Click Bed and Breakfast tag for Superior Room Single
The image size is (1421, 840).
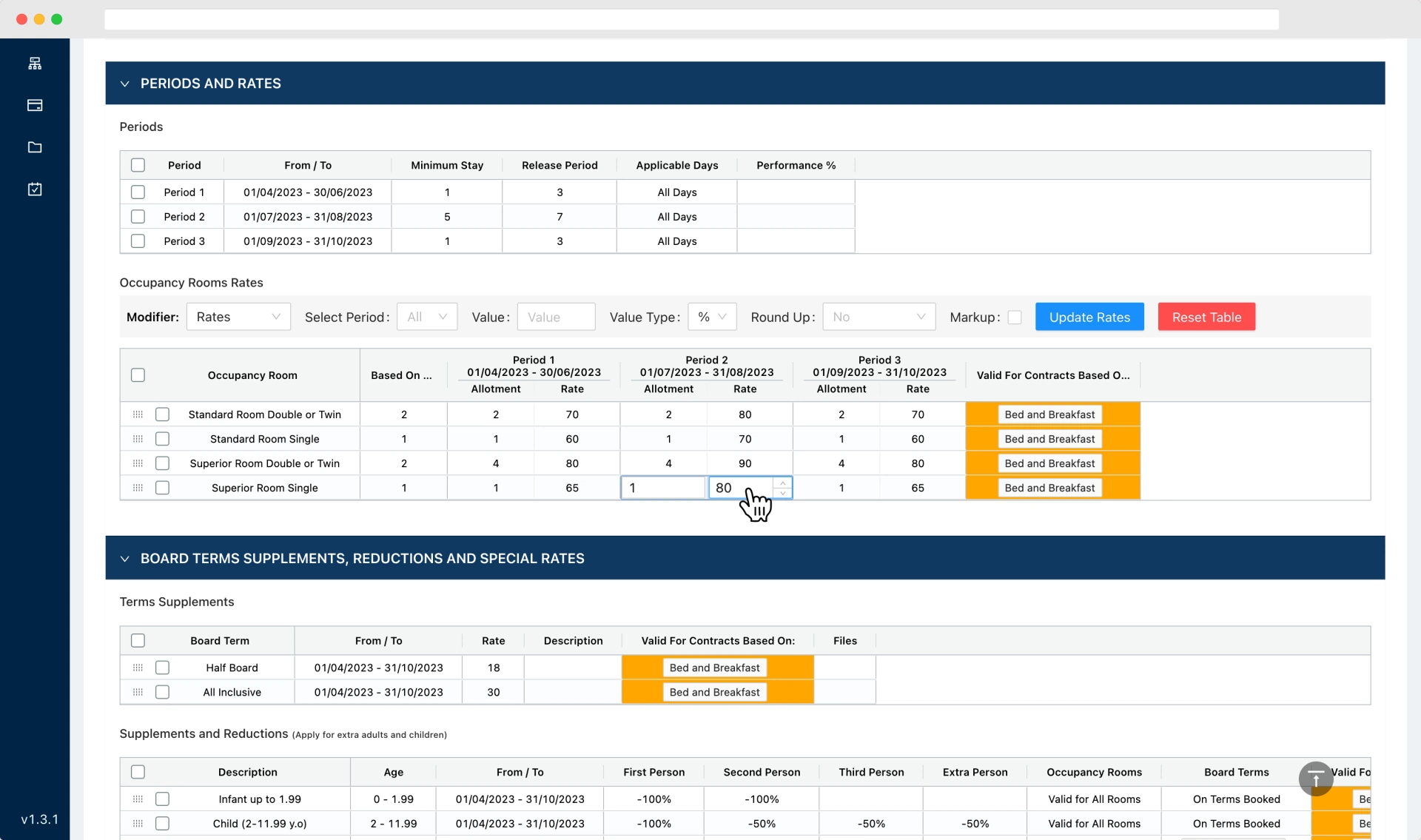coord(1049,488)
